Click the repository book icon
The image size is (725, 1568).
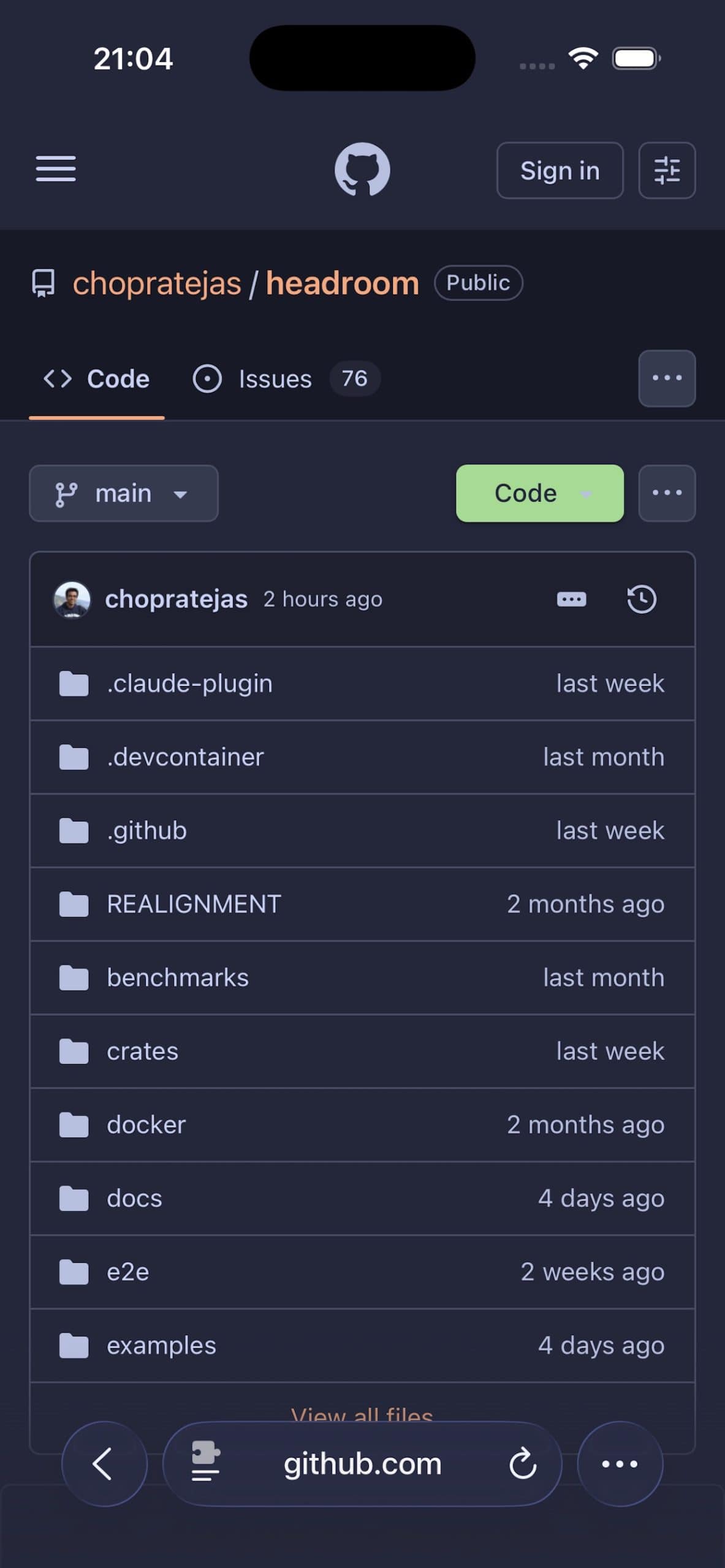point(44,284)
